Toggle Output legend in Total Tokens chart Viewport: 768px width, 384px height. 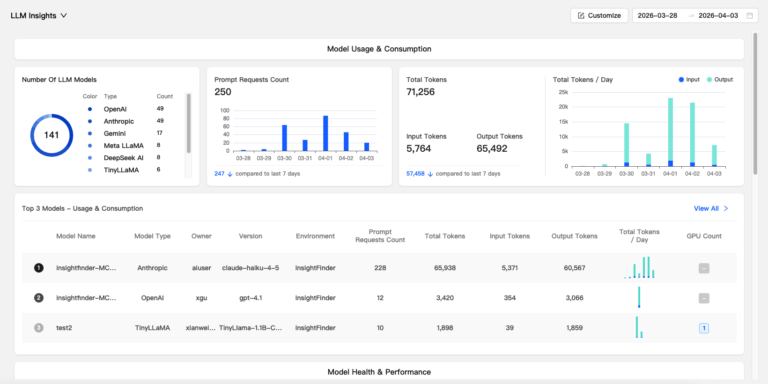(x=720, y=79)
